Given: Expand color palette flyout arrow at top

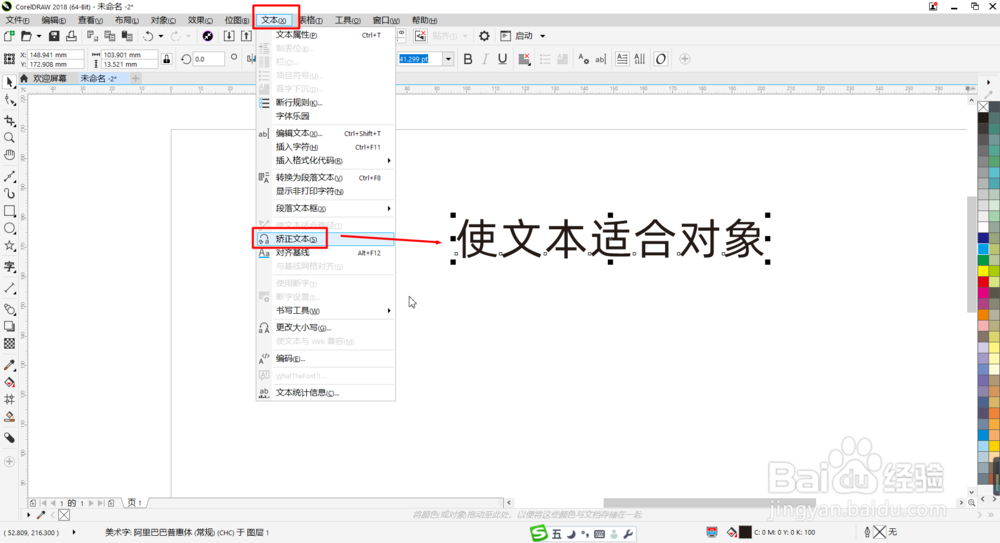Looking at the screenshot, I should [x=989, y=82].
